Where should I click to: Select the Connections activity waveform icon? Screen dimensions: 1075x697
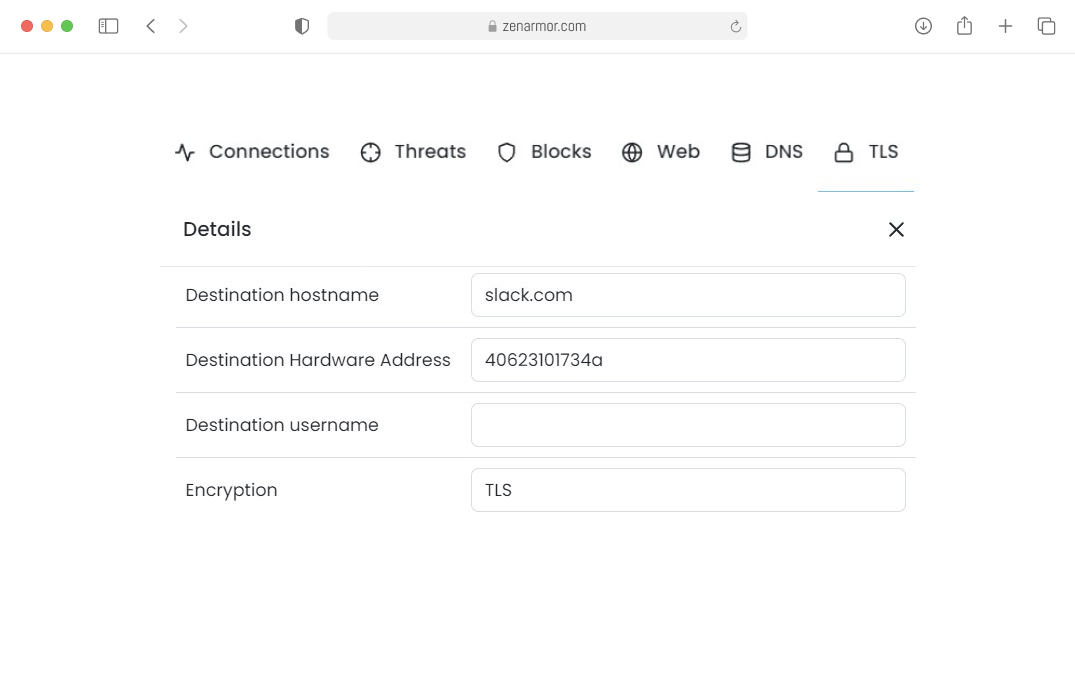click(x=184, y=151)
